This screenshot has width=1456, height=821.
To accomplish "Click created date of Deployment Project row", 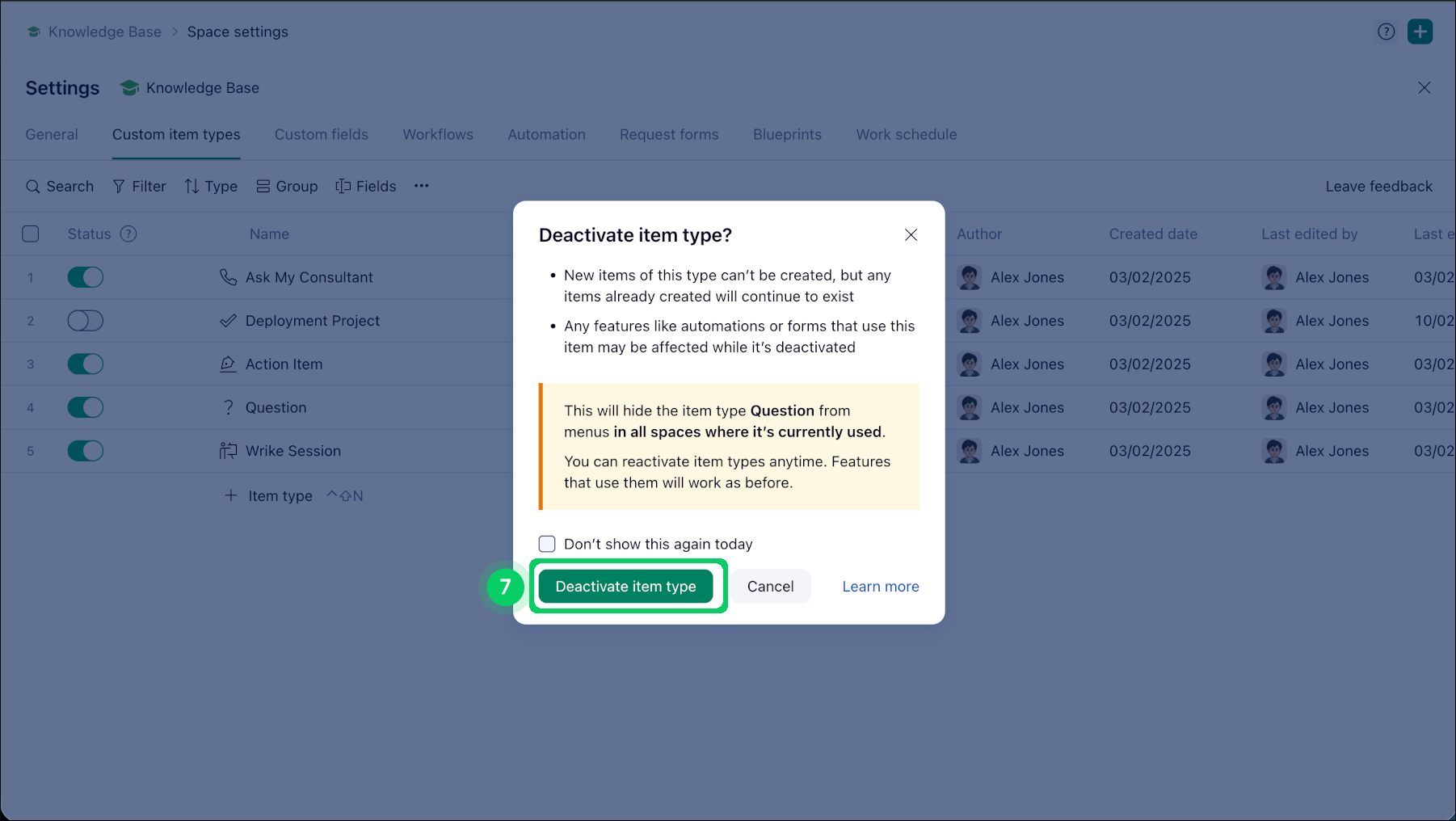I will tap(1150, 321).
